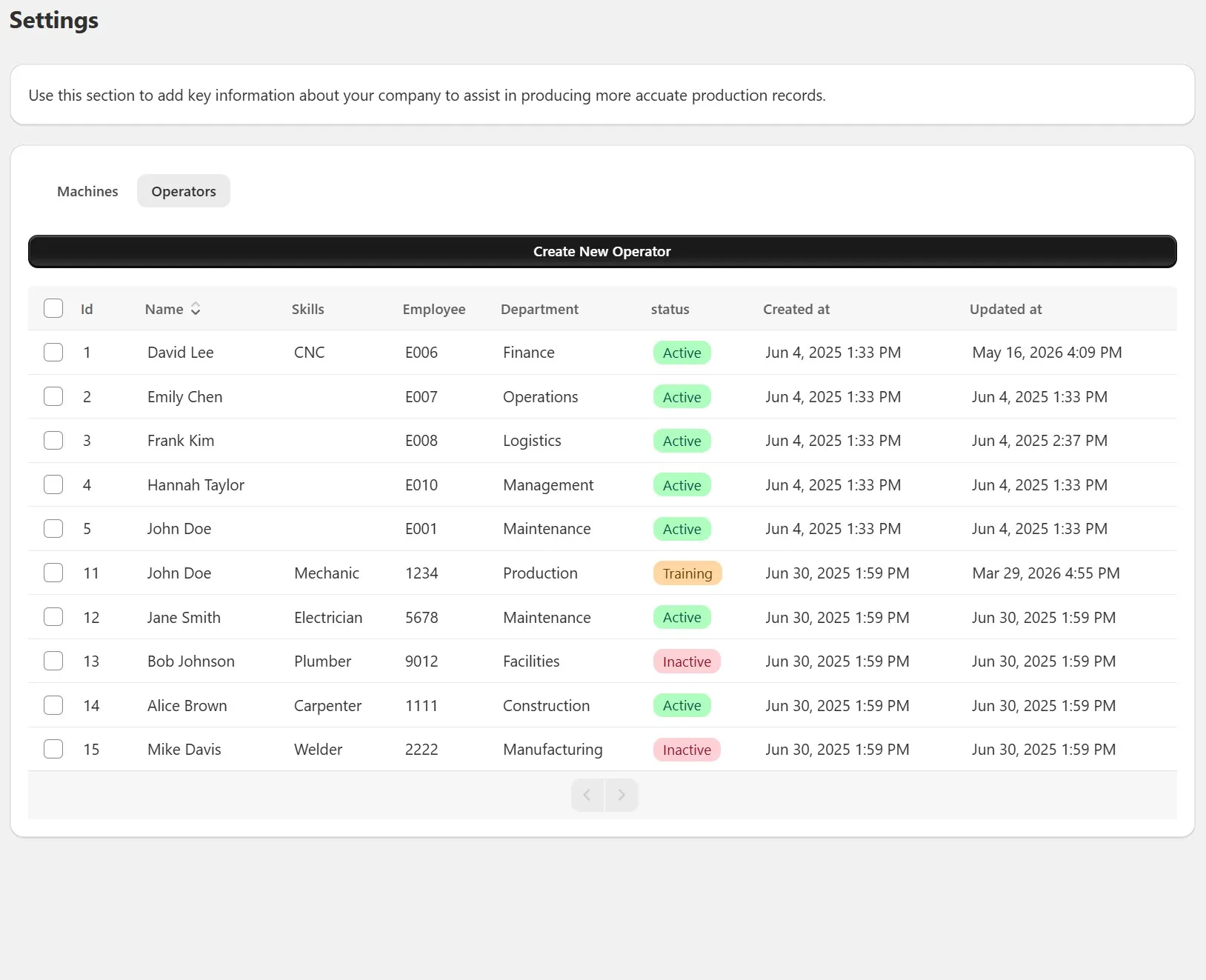Image resolution: width=1206 pixels, height=980 pixels.
Task: Check the box for David Lee
Action: coord(53,352)
